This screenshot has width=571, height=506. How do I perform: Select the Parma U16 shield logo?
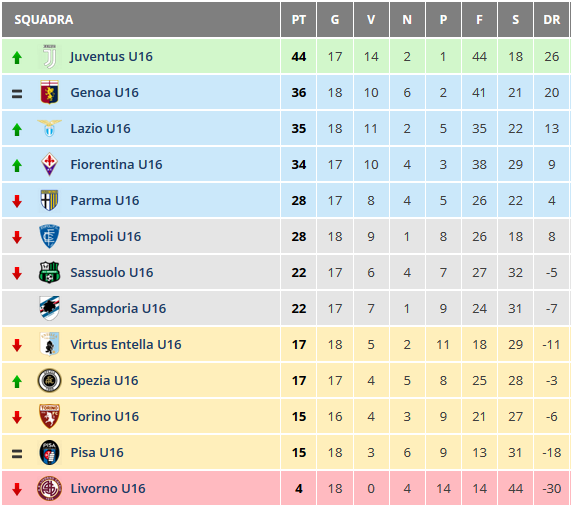(50, 200)
